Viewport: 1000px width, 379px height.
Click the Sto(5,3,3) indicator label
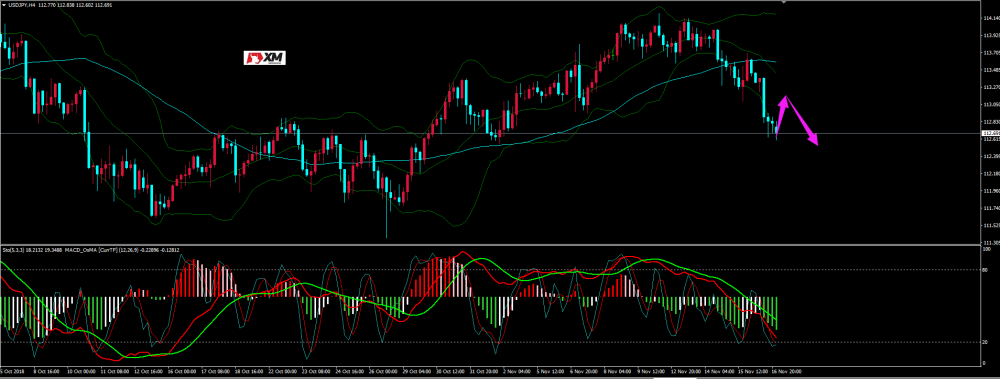pyautogui.click(x=13, y=249)
